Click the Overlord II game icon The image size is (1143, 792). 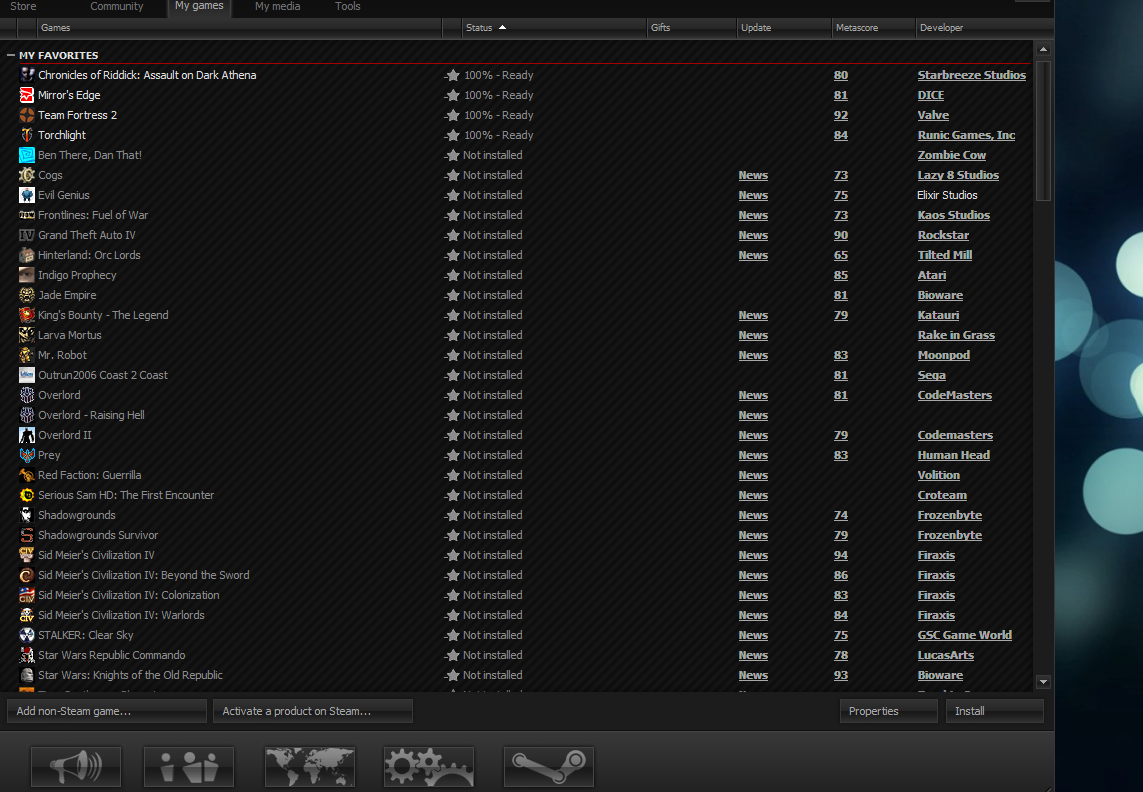27,435
